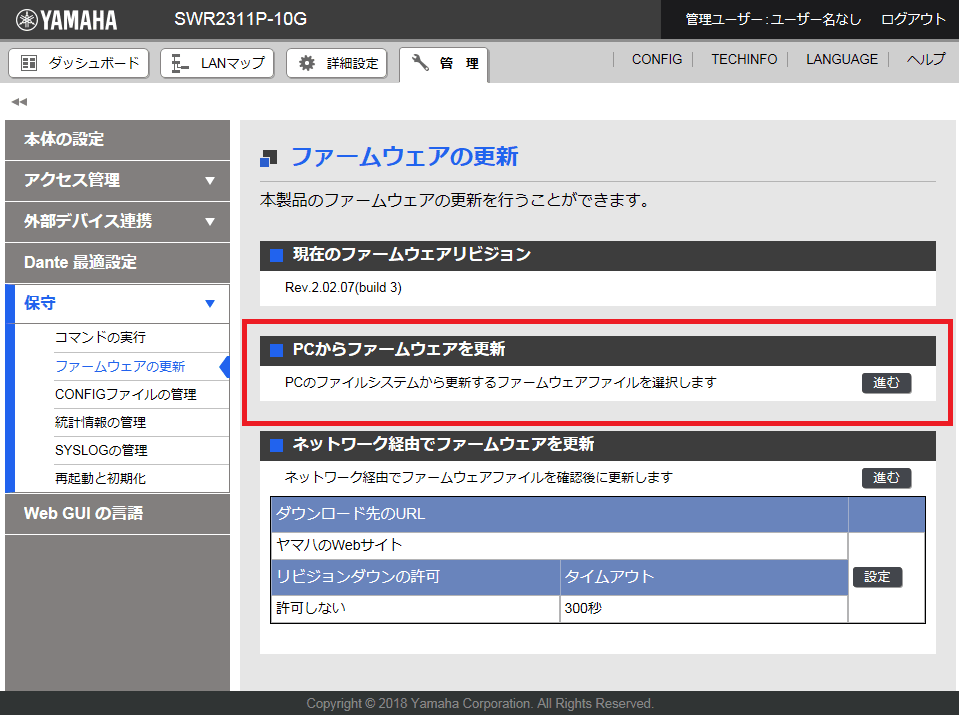Collapse the 保守 section
This screenshot has width=959, height=715.
tap(117, 303)
